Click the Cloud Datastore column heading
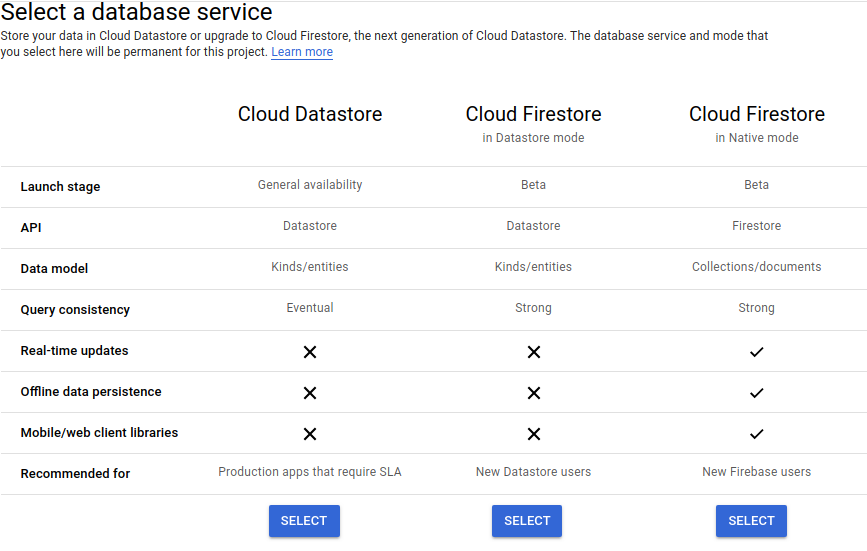 (310, 114)
